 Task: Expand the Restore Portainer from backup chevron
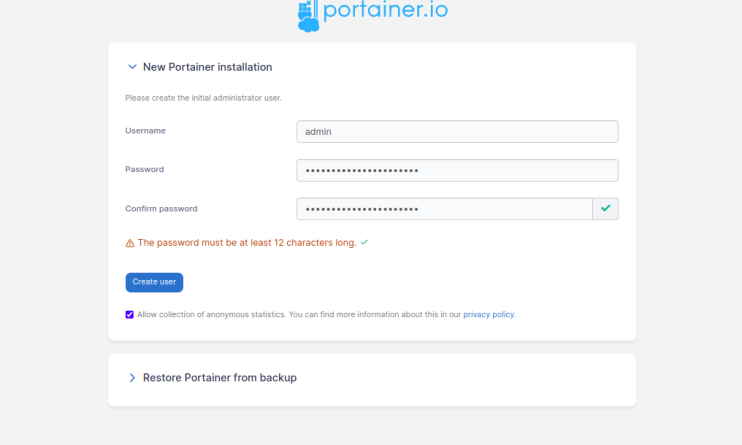point(132,378)
